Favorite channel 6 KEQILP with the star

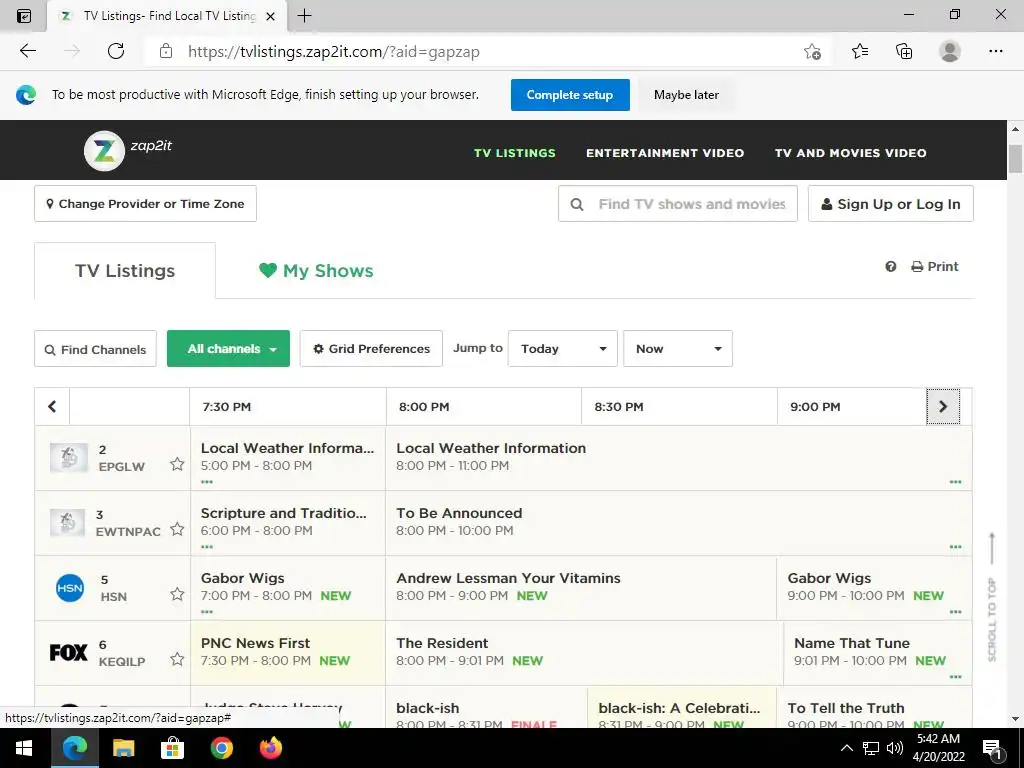click(177, 659)
